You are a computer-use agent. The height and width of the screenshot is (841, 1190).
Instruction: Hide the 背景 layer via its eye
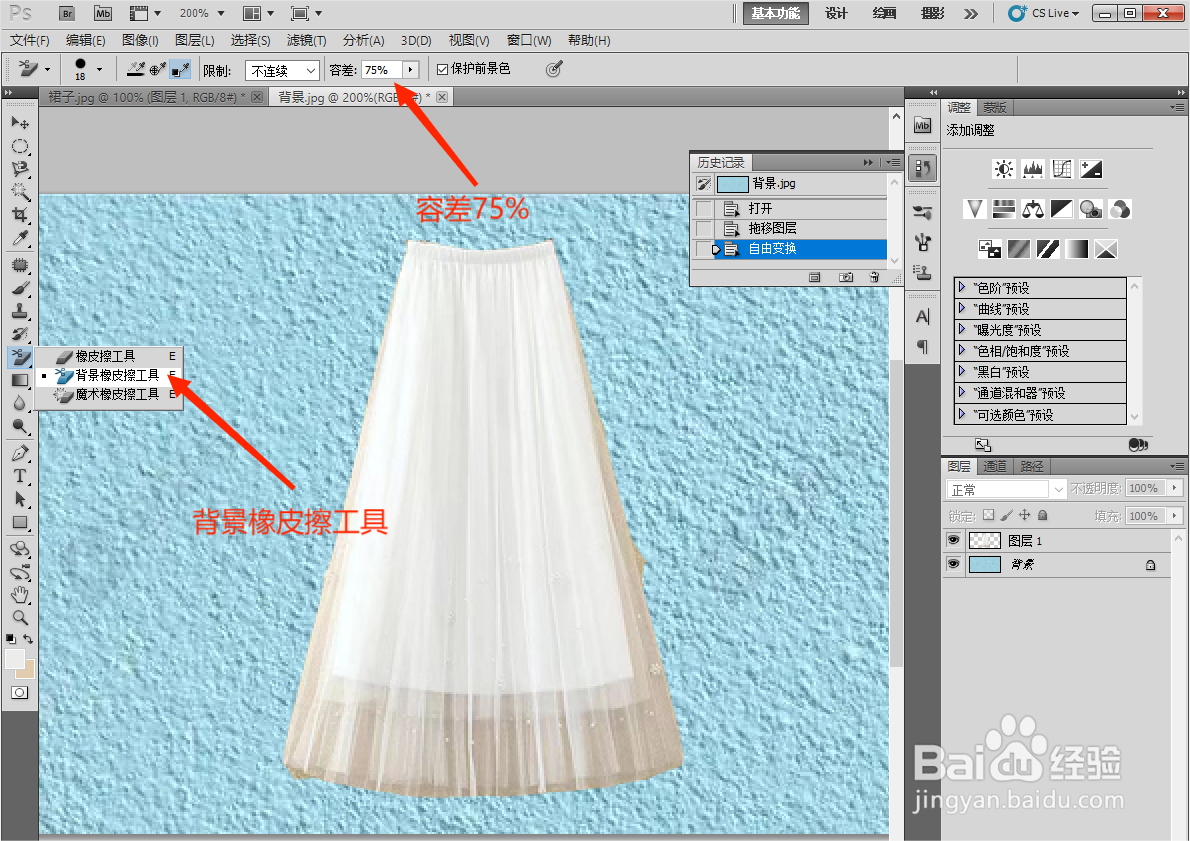coord(953,564)
